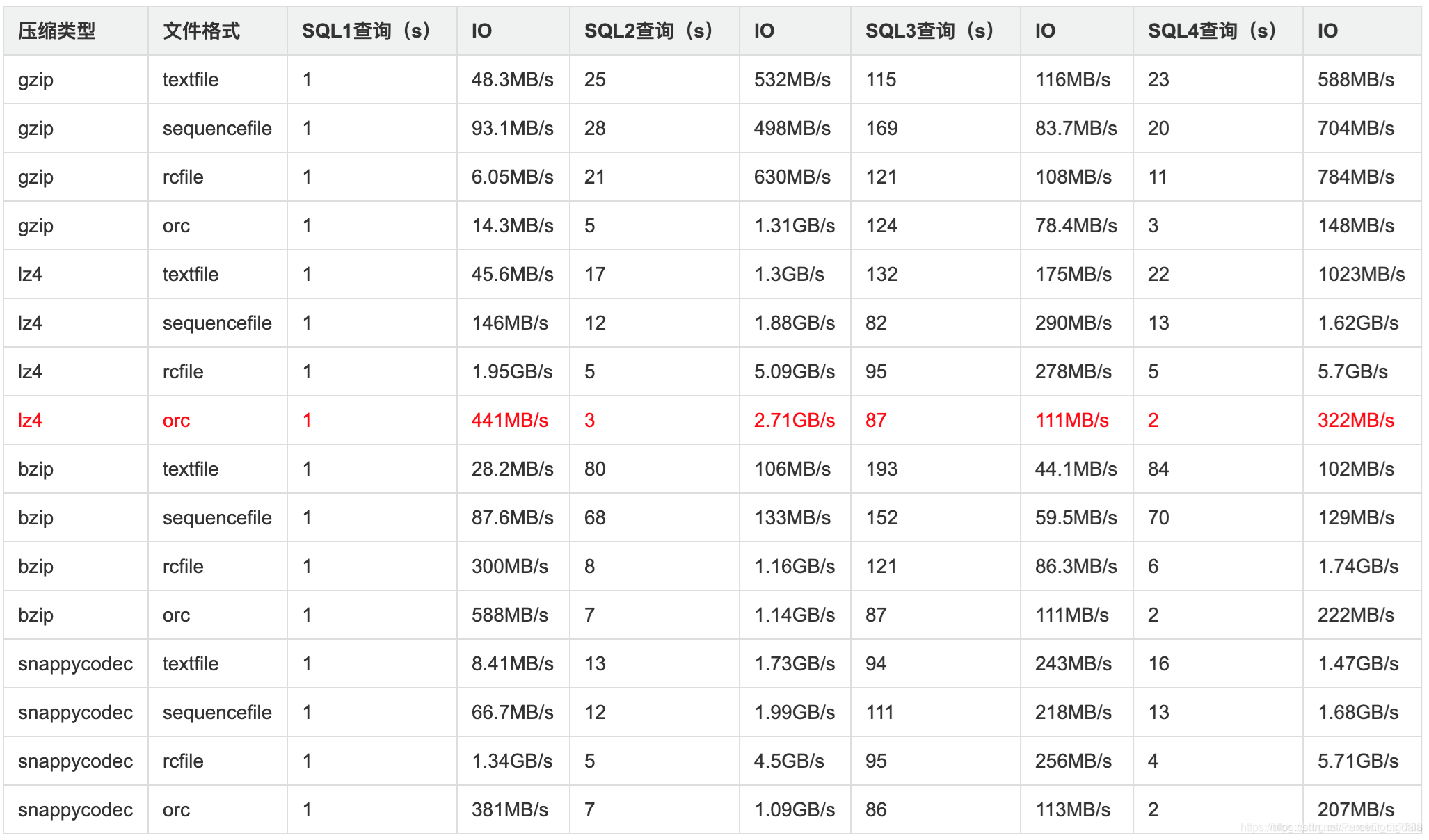Select the red 2.71GB/s cell
The image size is (1429, 840).
coord(794,420)
